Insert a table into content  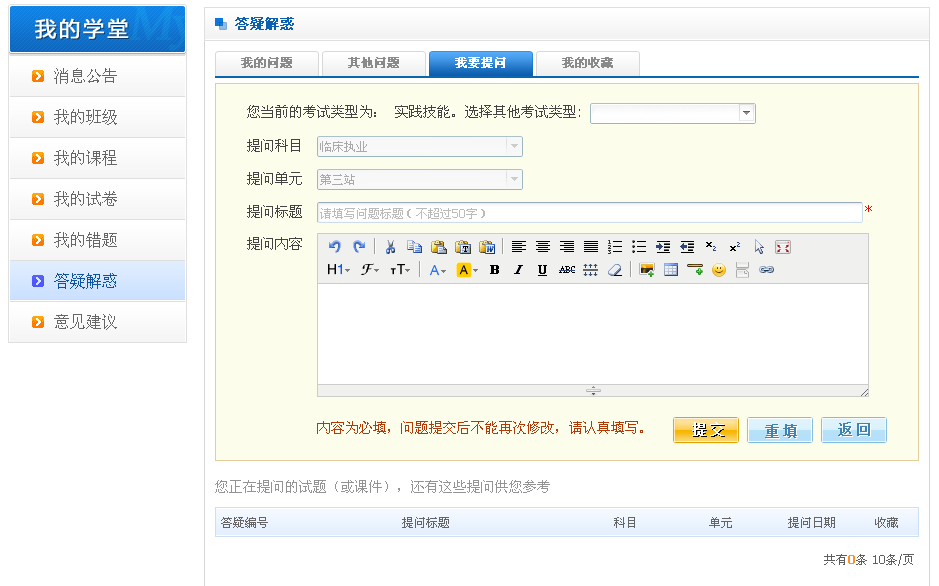pos(671,270)
